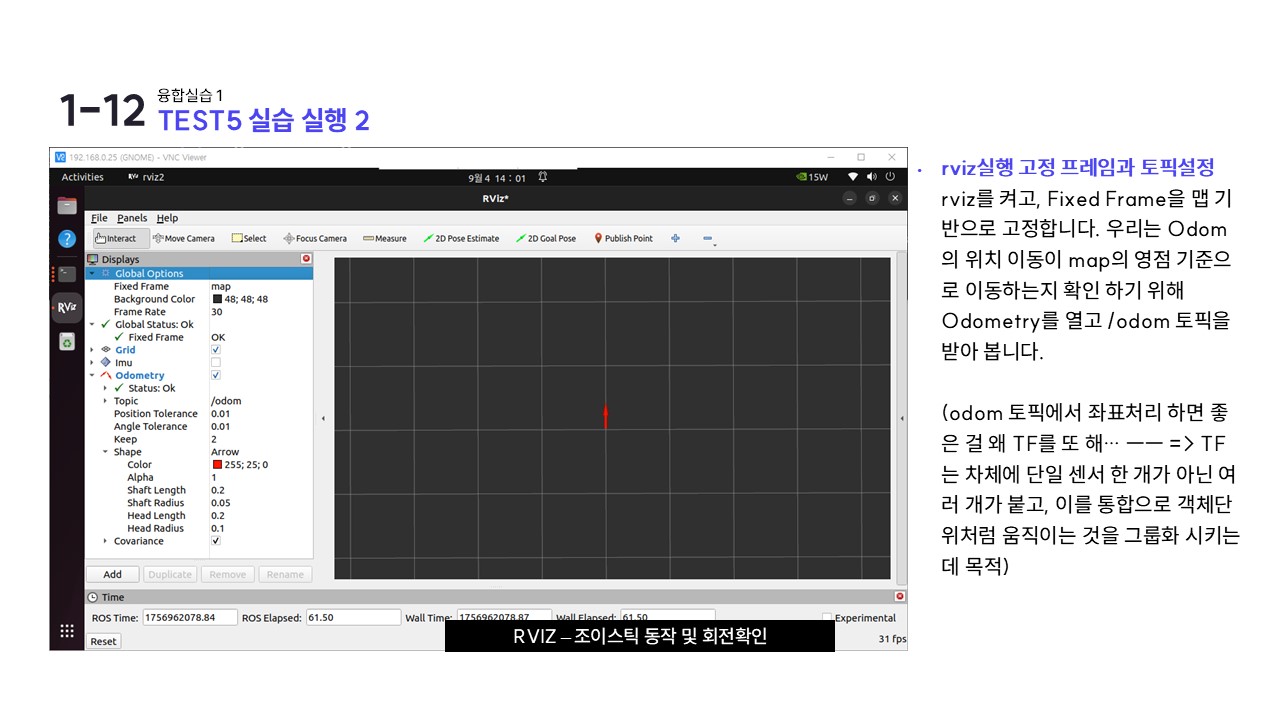Launch Terminal from the Ubuntu dock
The image size is (1280, 720).
[67, 273]
